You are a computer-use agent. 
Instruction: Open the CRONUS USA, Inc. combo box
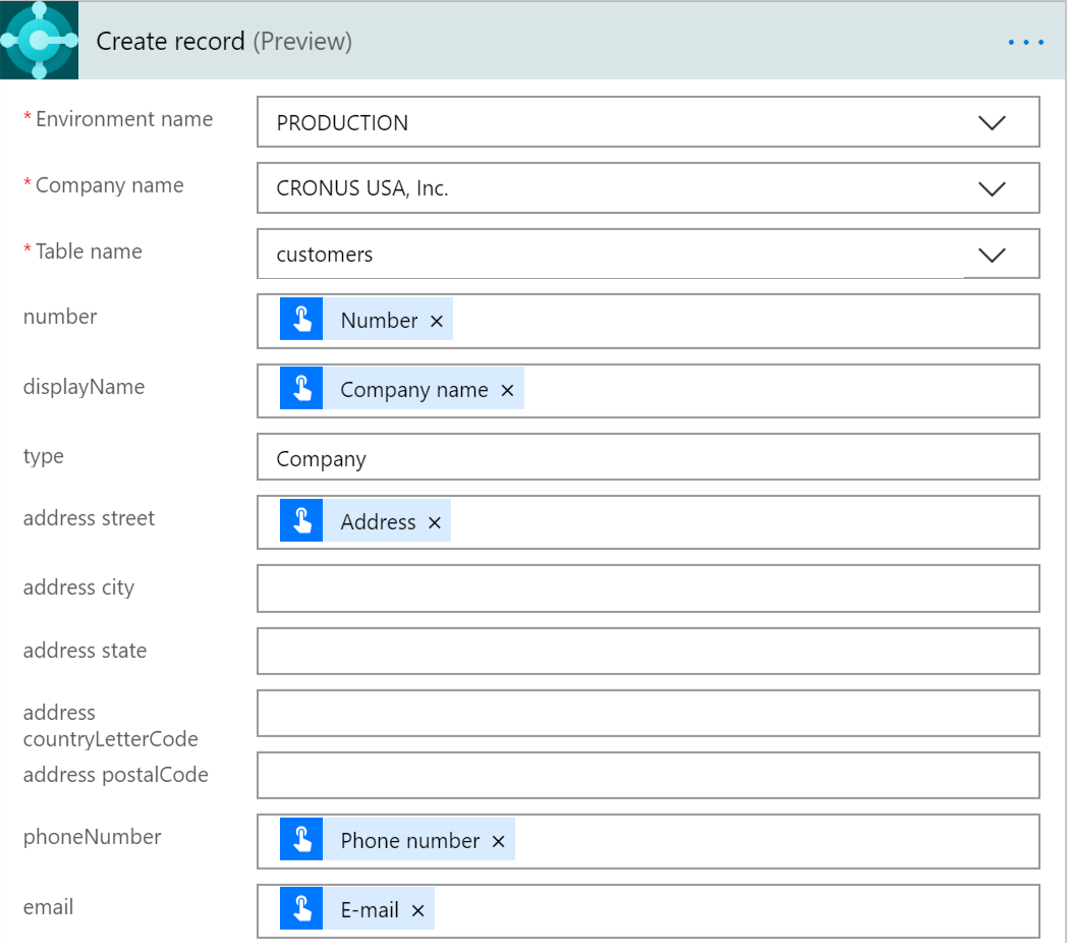(648, 188)
